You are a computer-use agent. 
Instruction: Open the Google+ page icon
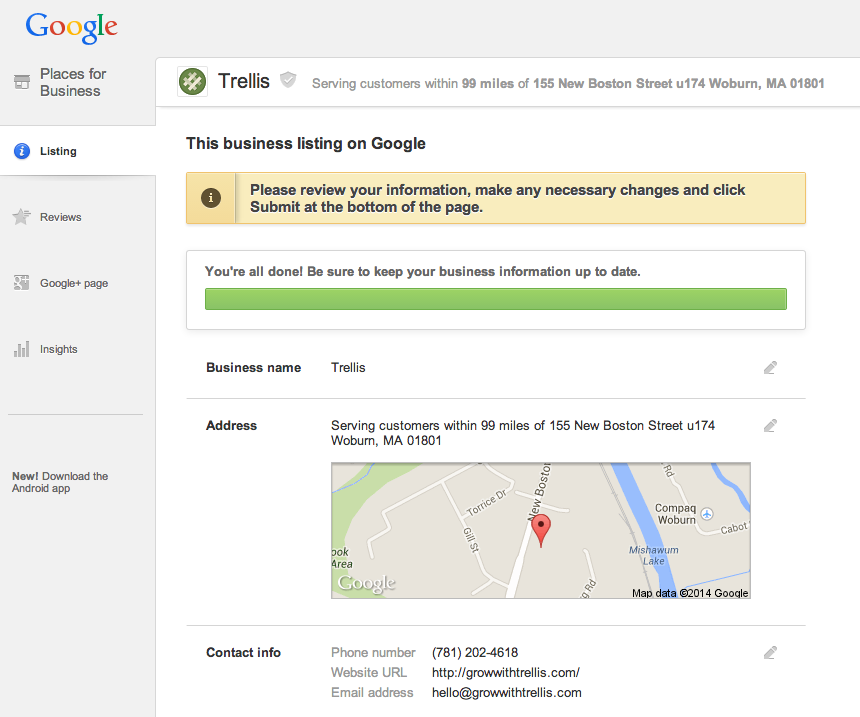[20, 283]
